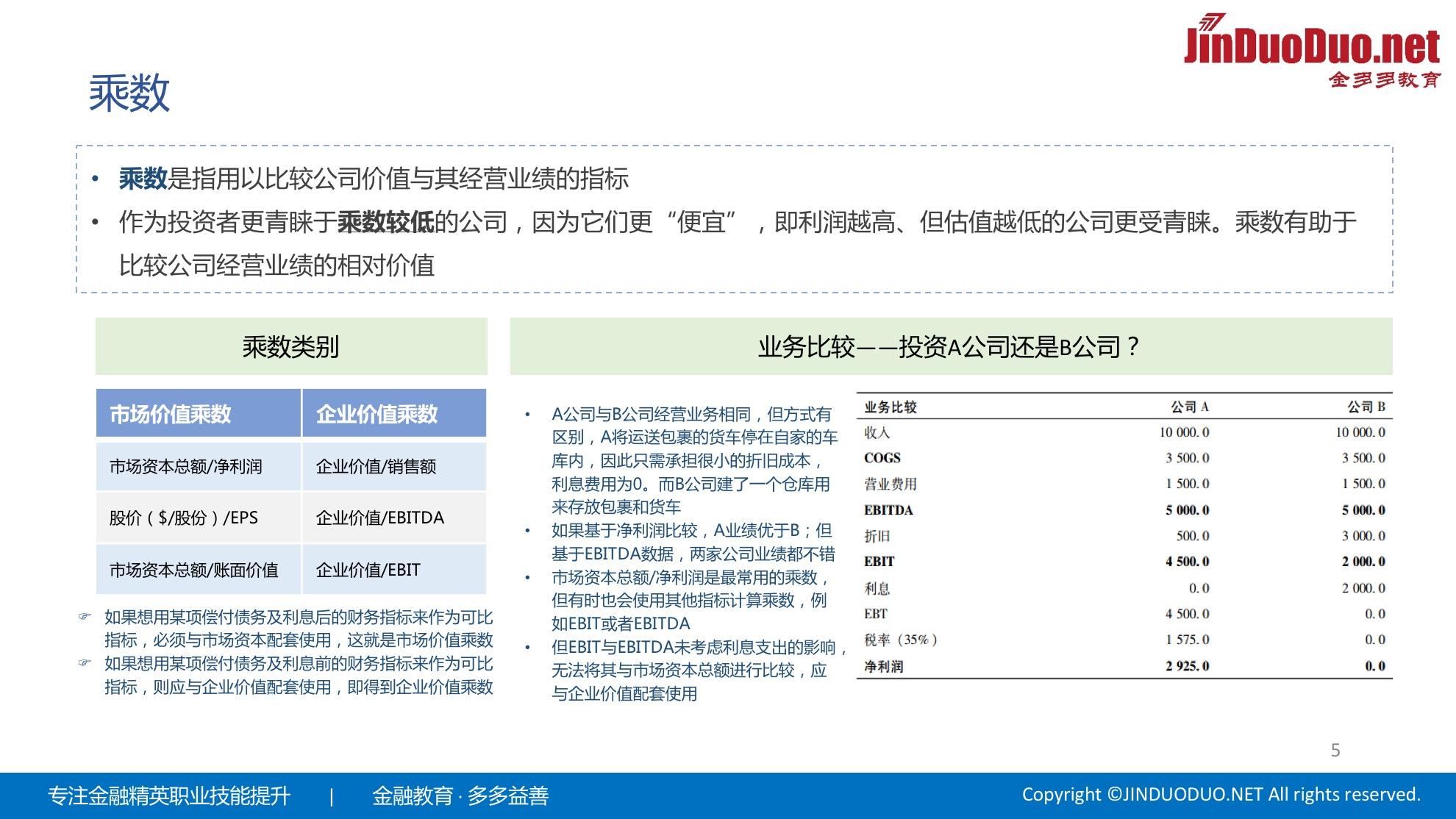The image size is (1456, 819).
Task: Click the first bullet 乘数是指用以比较公司价值
Action: pos(374,179)
